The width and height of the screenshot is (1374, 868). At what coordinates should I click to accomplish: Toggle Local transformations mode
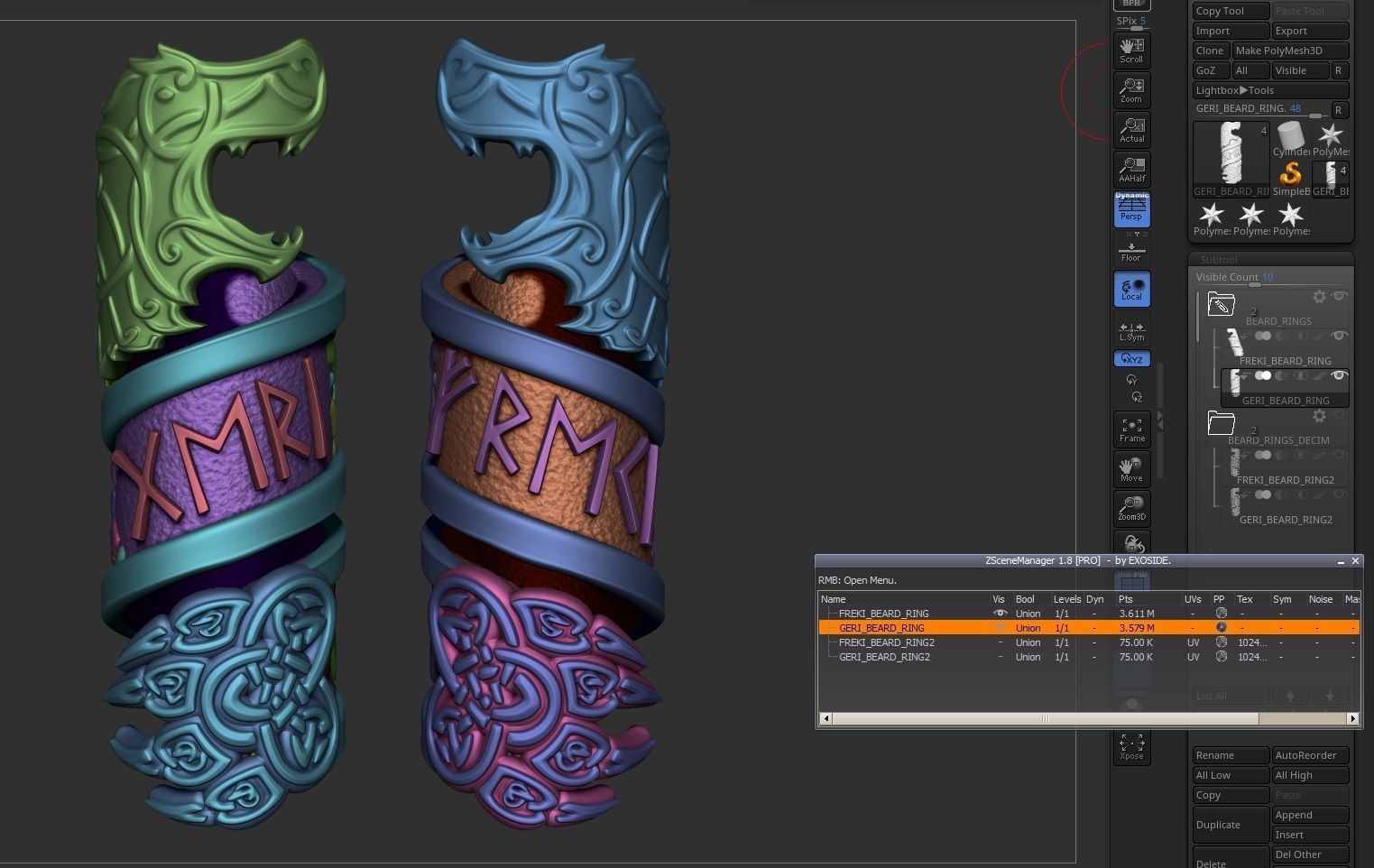point(1131,289)
